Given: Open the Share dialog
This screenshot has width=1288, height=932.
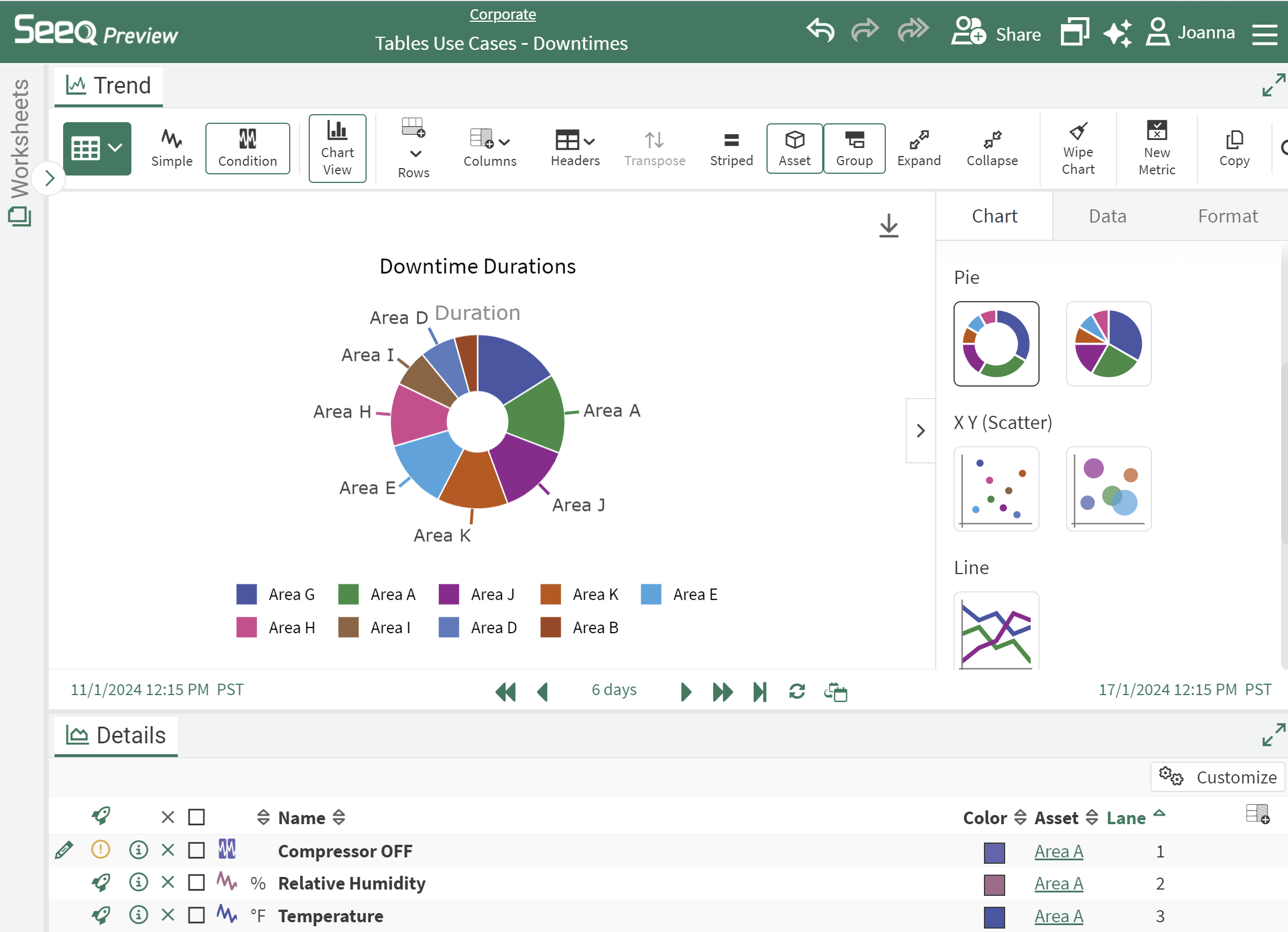Looking at the screenshot, I should 996,33.
